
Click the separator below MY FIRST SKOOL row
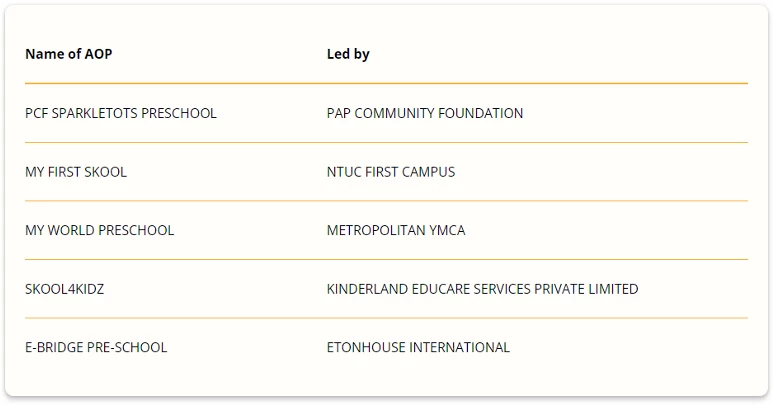(387, 201)
